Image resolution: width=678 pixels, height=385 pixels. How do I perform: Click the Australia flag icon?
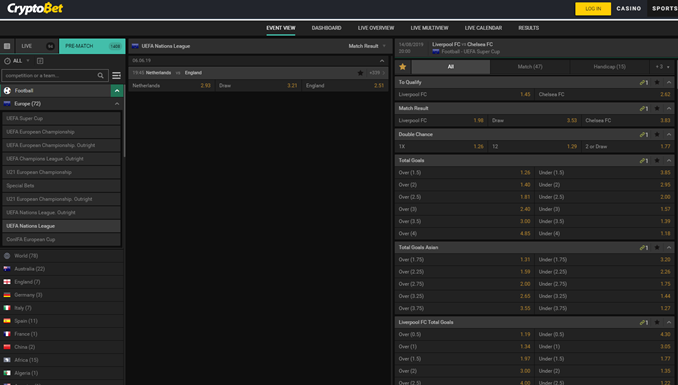(x=7, y=269)
